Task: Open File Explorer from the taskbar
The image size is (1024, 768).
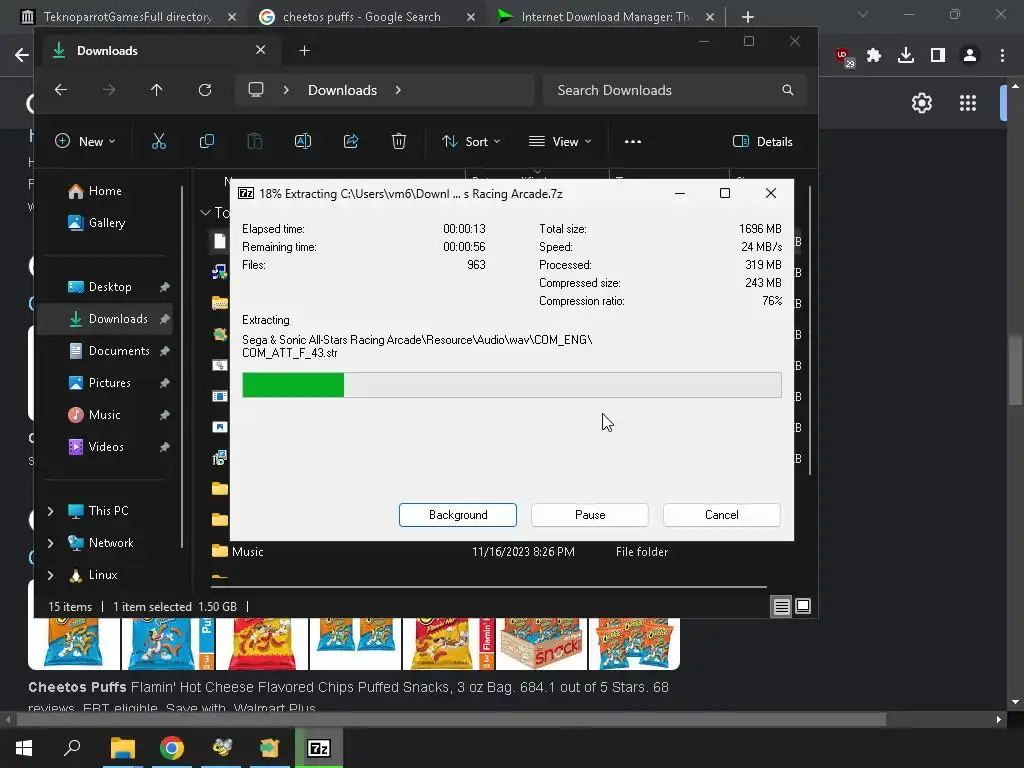Action: click(122, 748)
